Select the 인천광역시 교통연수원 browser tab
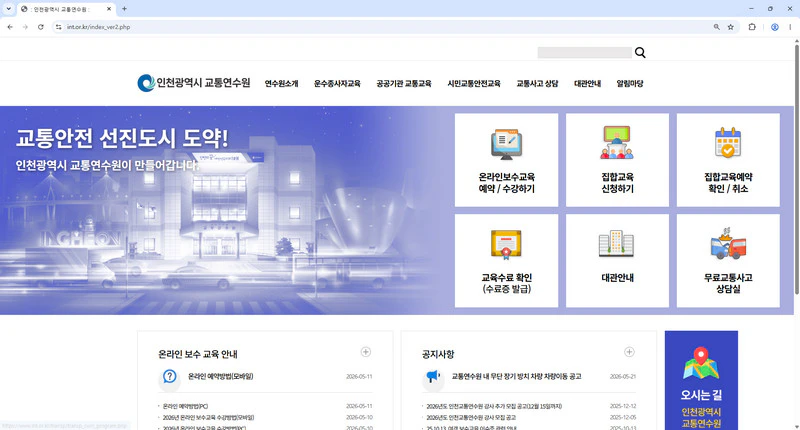This screenshot has height=430, width=800. pos(66,9)
